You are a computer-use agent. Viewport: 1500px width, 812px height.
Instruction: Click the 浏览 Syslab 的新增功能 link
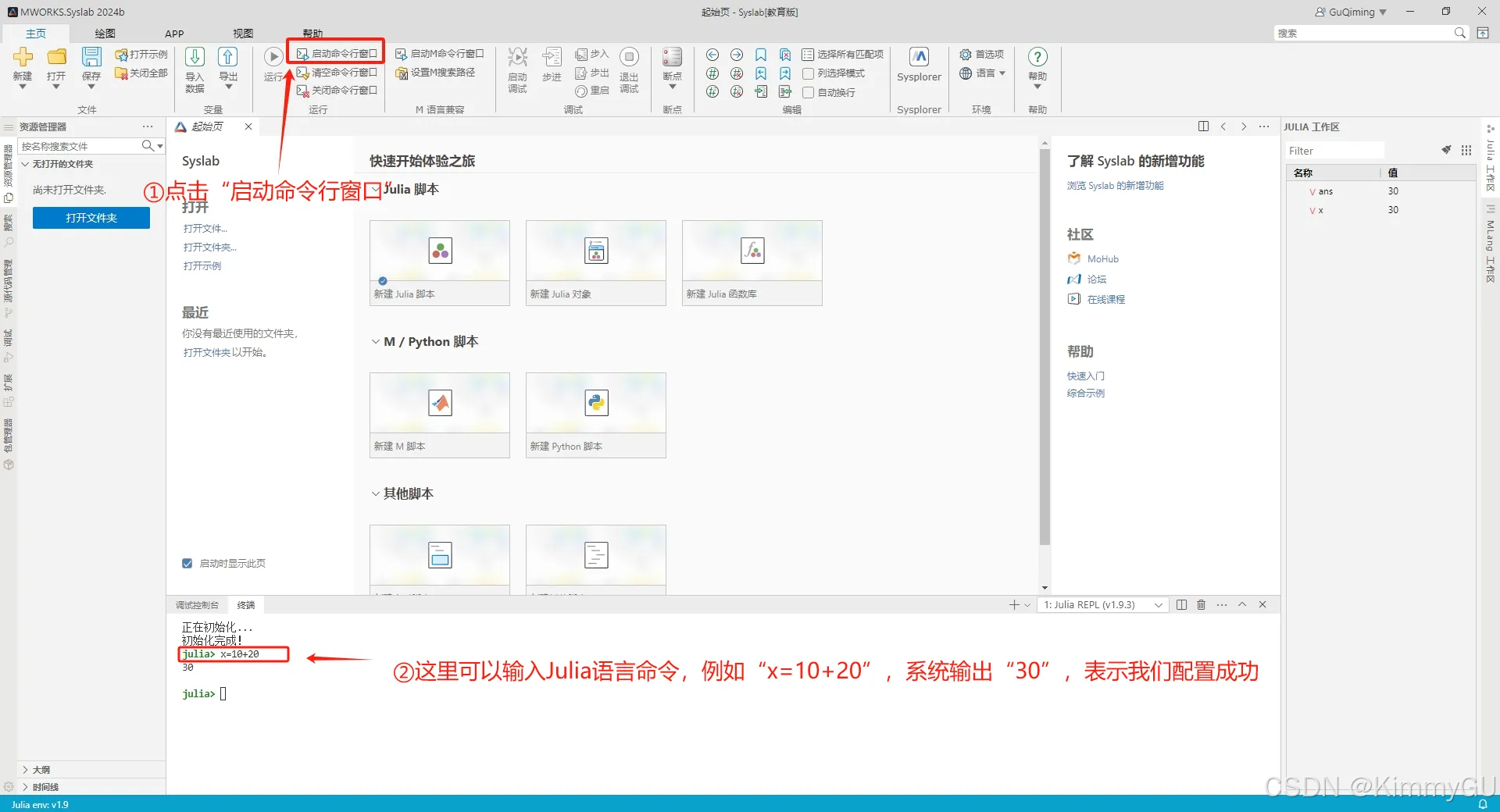click(x=1115, y=186)
